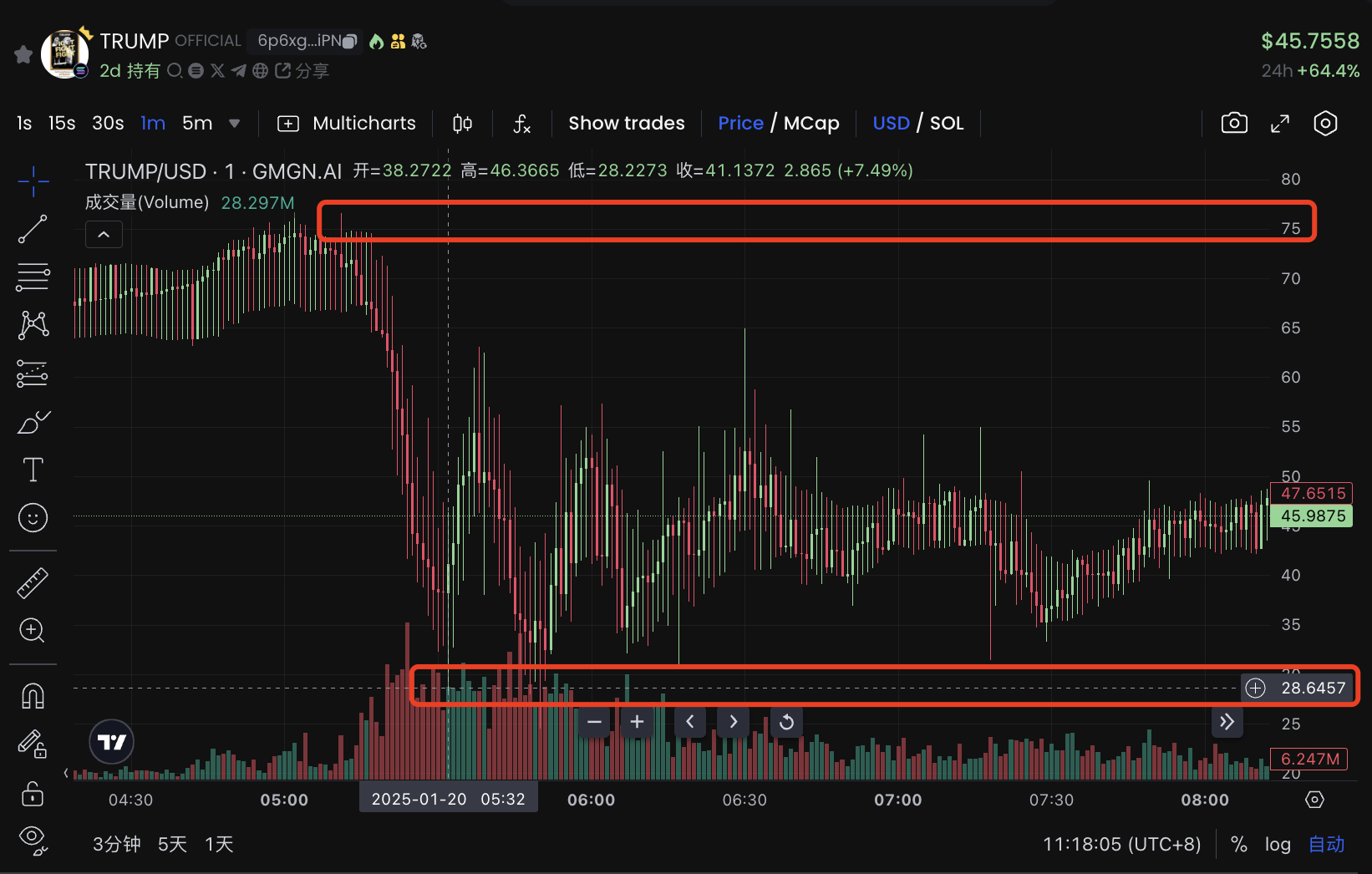Open the emoji sticker tool

[x=33, y=518]
